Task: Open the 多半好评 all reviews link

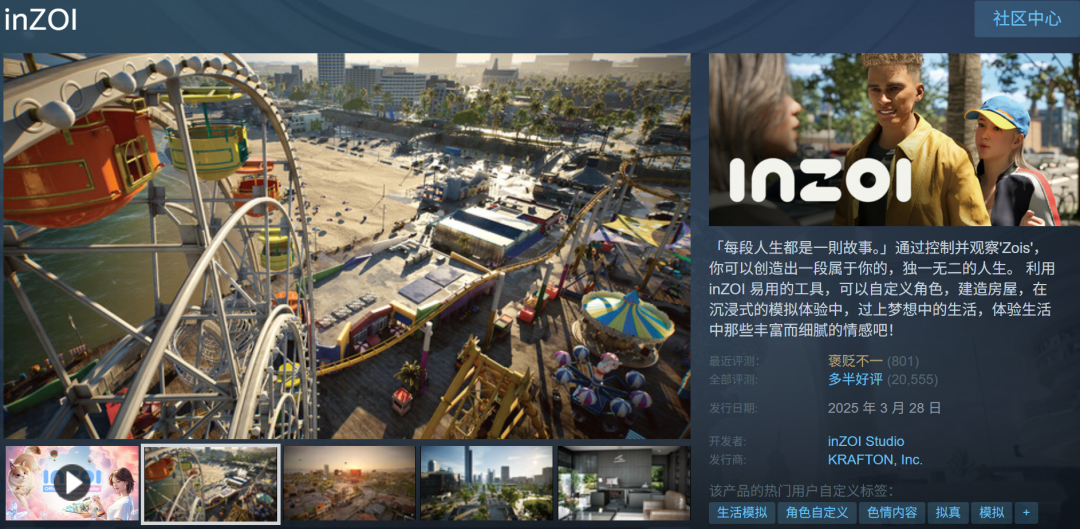Action: tap(855, 380)
